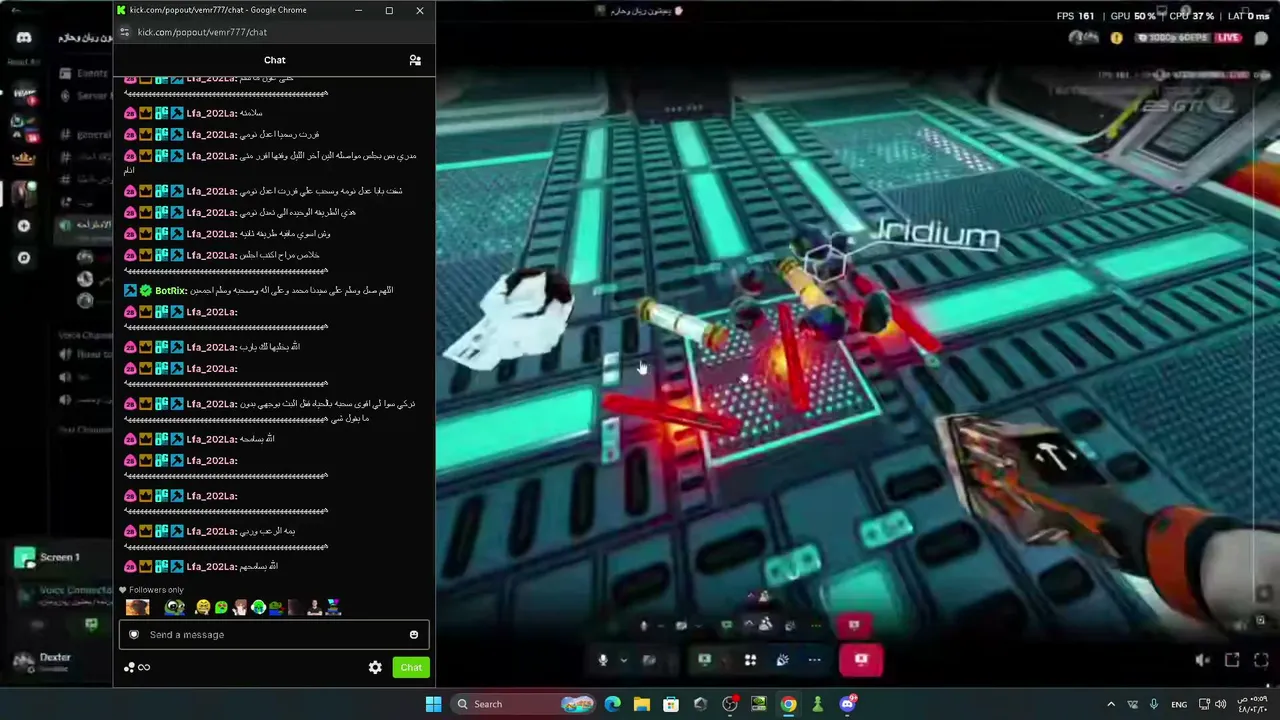
Task: Click the Send a message input field
Action: coord(274,635)
